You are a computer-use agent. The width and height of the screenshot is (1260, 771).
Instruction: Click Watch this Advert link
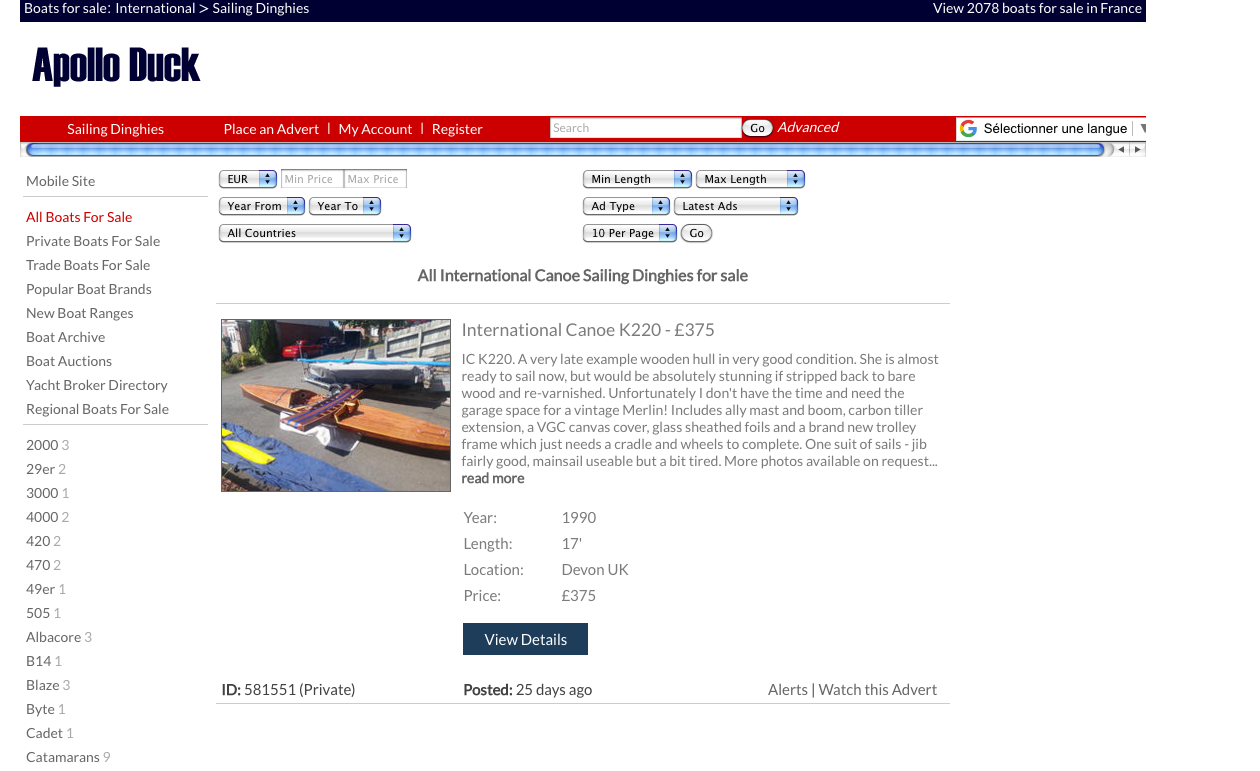point(878,689)
